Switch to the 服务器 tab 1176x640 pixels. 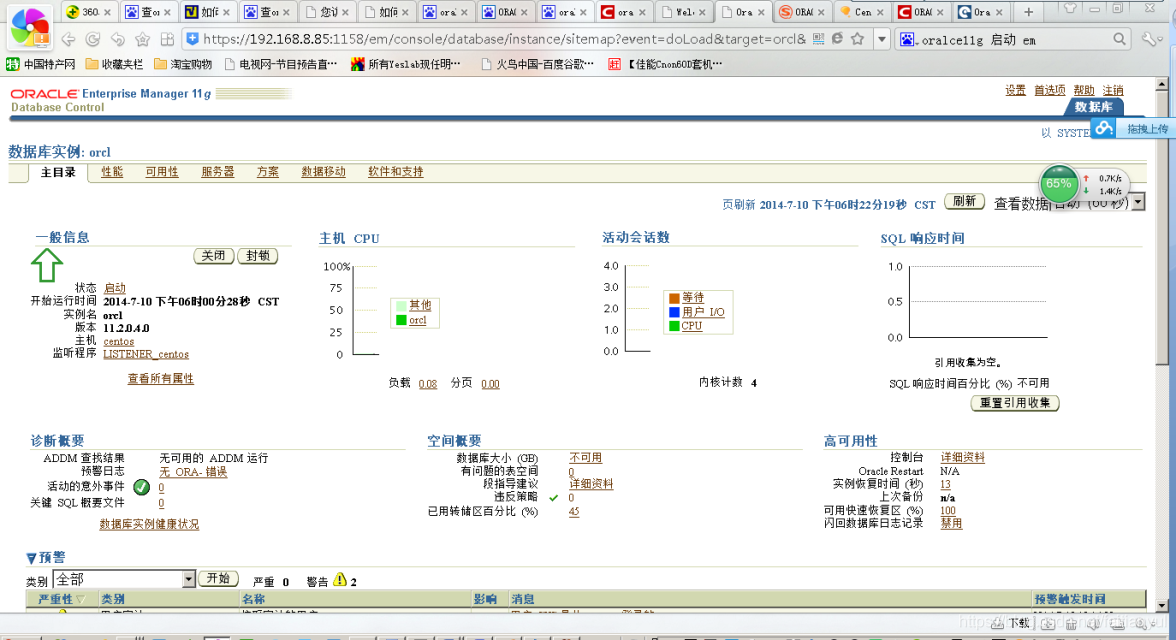pos(218,172)
